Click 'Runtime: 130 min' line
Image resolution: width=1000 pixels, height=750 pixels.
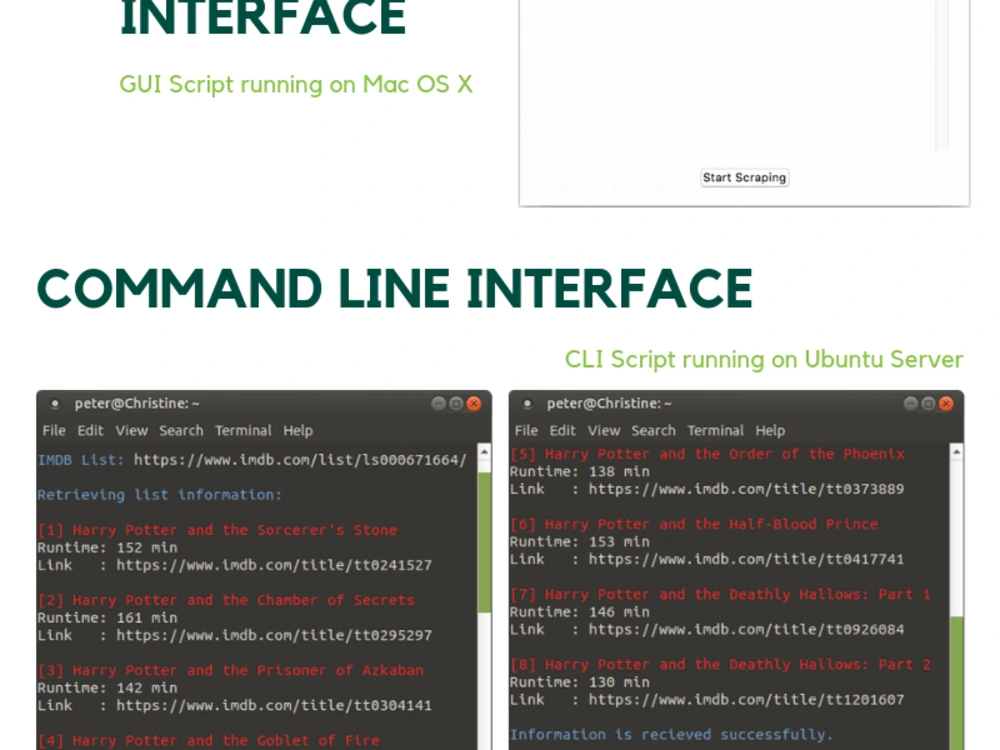point(580,682)
